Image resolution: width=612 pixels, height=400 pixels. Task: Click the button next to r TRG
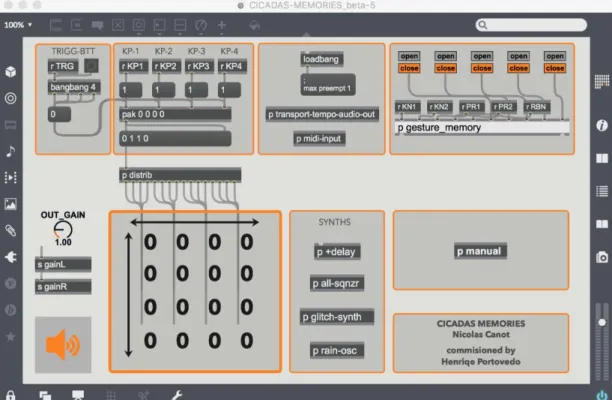(x=91, y=66)
